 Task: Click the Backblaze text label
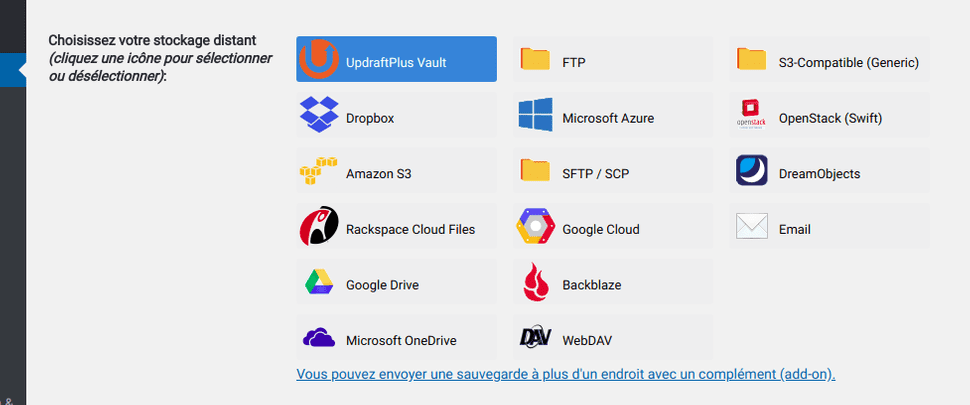592,285
